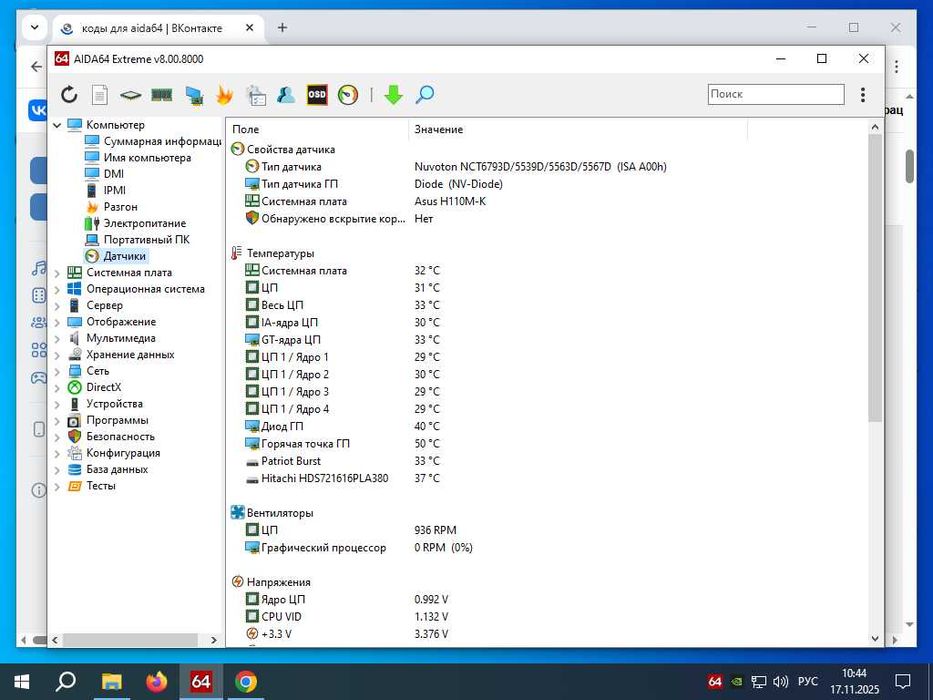Viewport: 933px width, 700px height.
Task: Open the monitor diagnostics toolbar icon
Action: 194,95
